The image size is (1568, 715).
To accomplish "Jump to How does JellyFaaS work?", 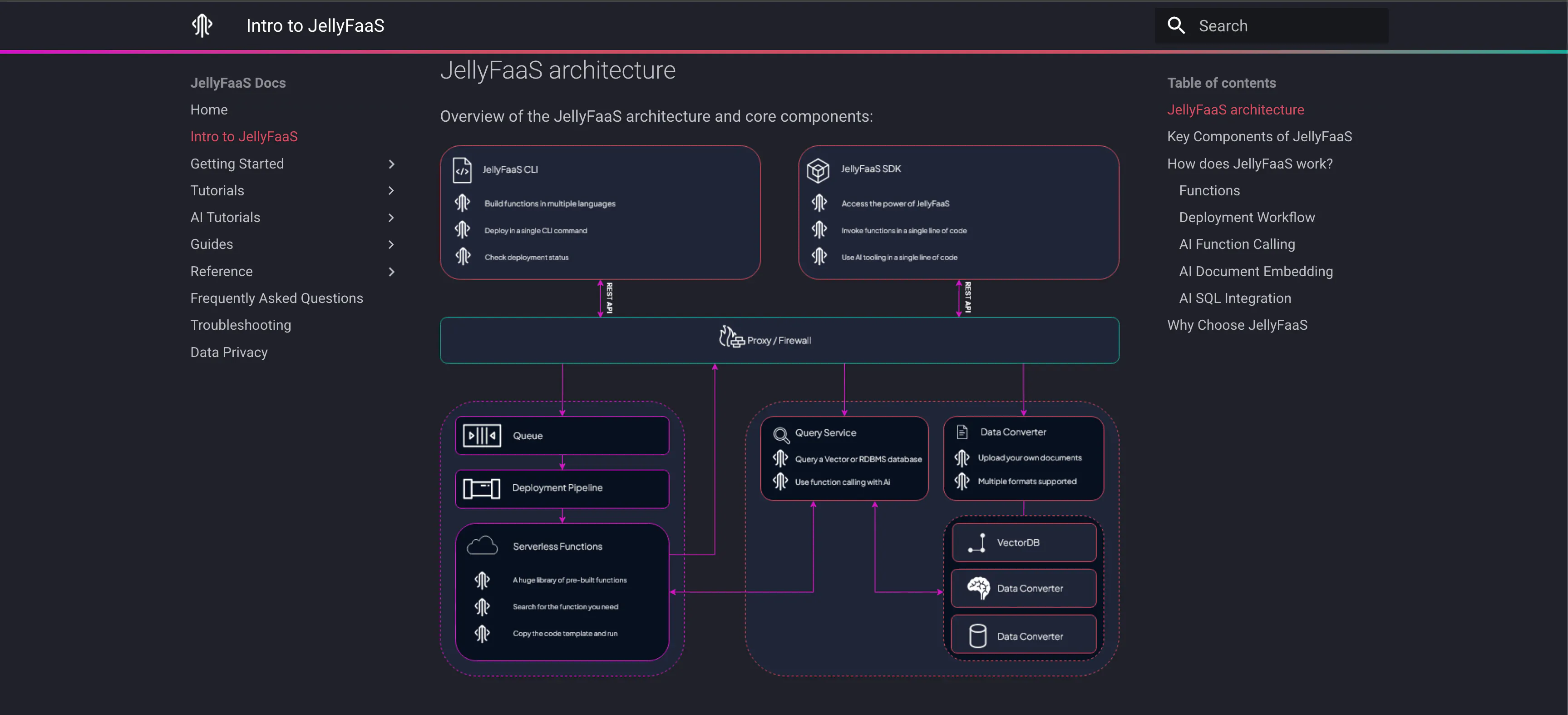I will click(x=1250, y=164).
